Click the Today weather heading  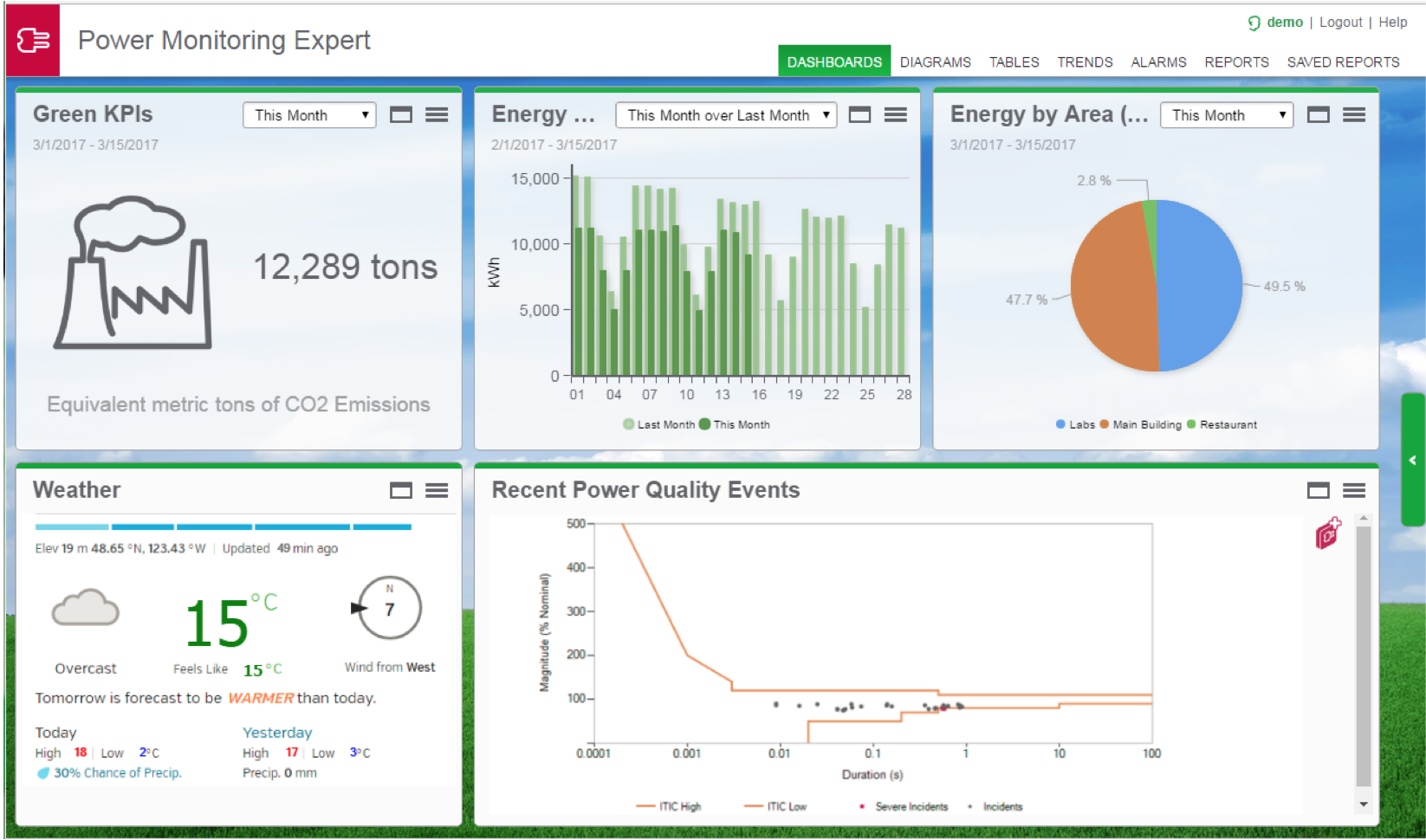pyautogui.click(x=55, y=733)
